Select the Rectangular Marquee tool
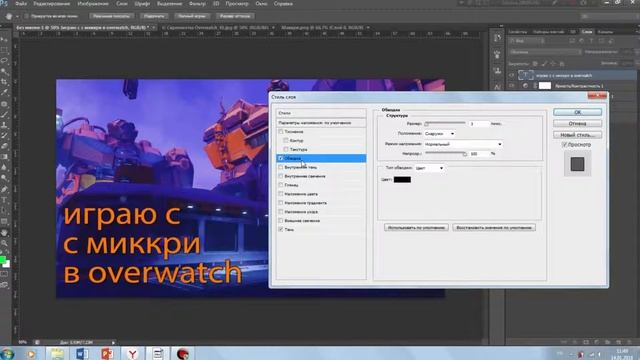 pos(4,50)
